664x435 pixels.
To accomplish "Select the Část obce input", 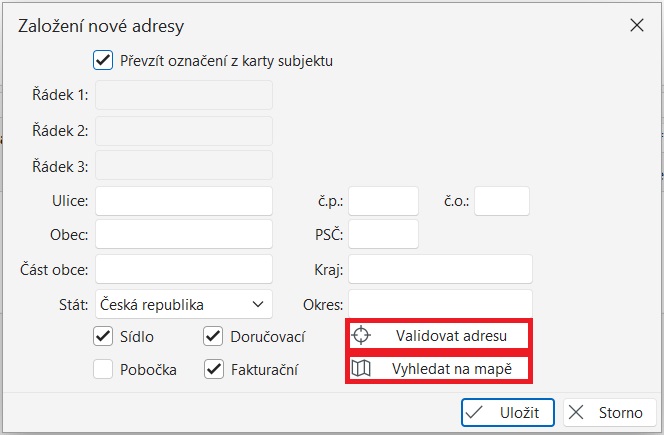I will pyautogui.click(x=184, y=269).
